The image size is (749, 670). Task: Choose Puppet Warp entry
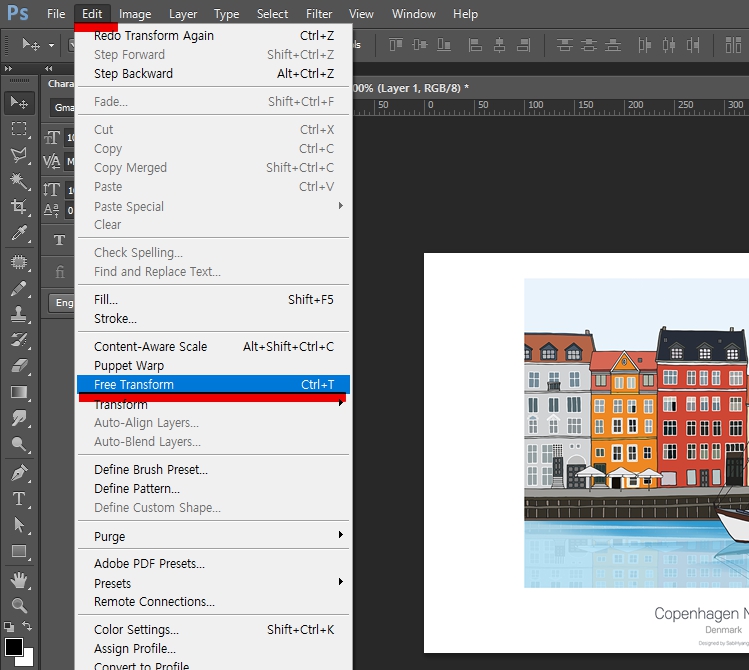[x=214, y=365]
